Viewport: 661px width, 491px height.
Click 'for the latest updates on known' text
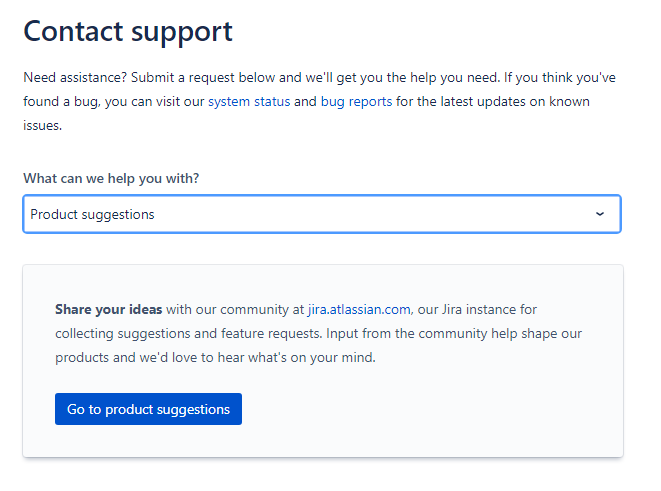click(493, 102)
